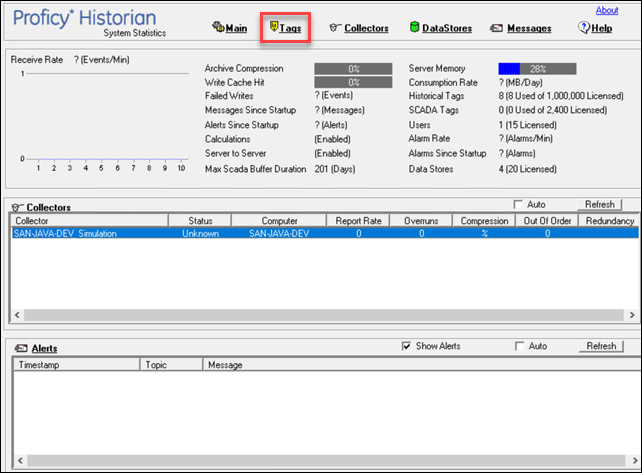
Task: Click the Failed Writes ? (Events) value
Action: click(x=334, y=95)
